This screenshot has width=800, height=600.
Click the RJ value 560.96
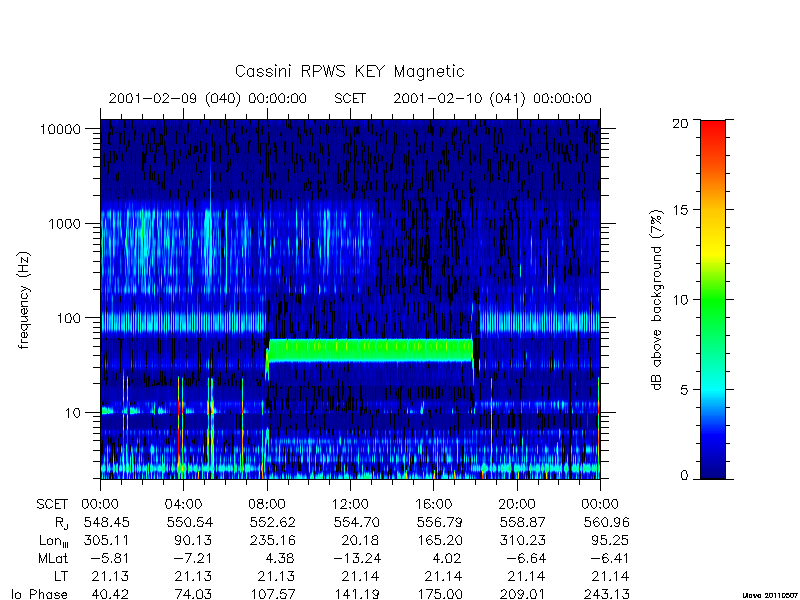tap(606, 522)
